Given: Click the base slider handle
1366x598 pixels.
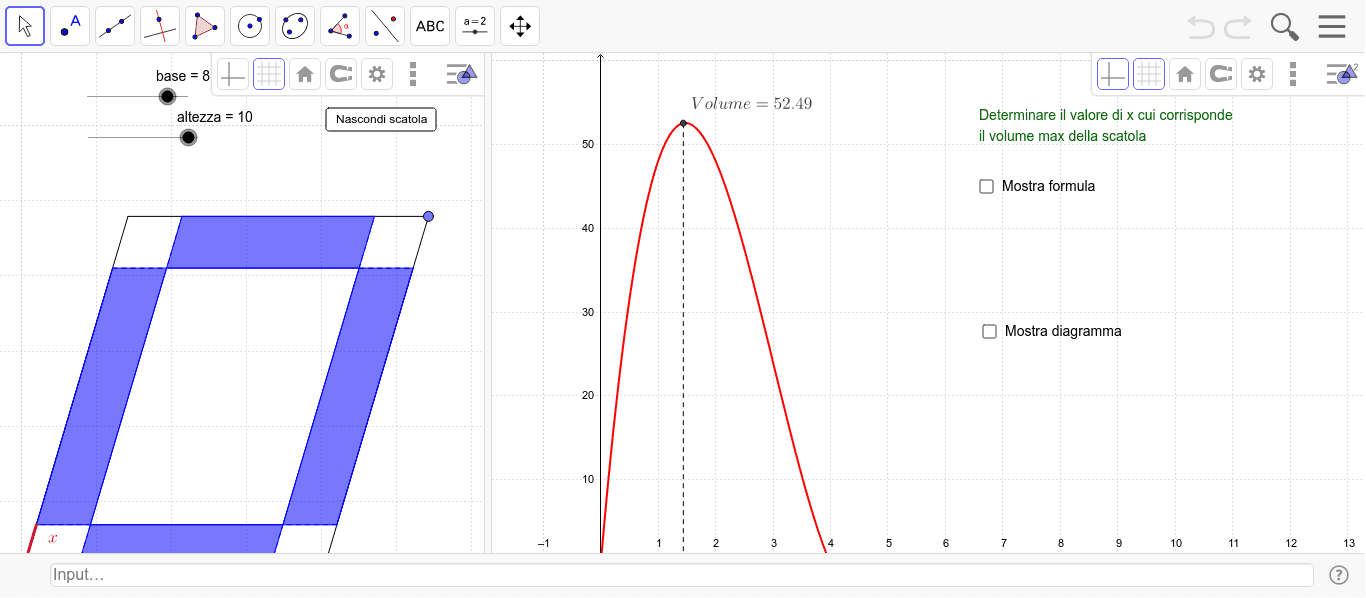Looking at the screenshot, I should [167, 96].
